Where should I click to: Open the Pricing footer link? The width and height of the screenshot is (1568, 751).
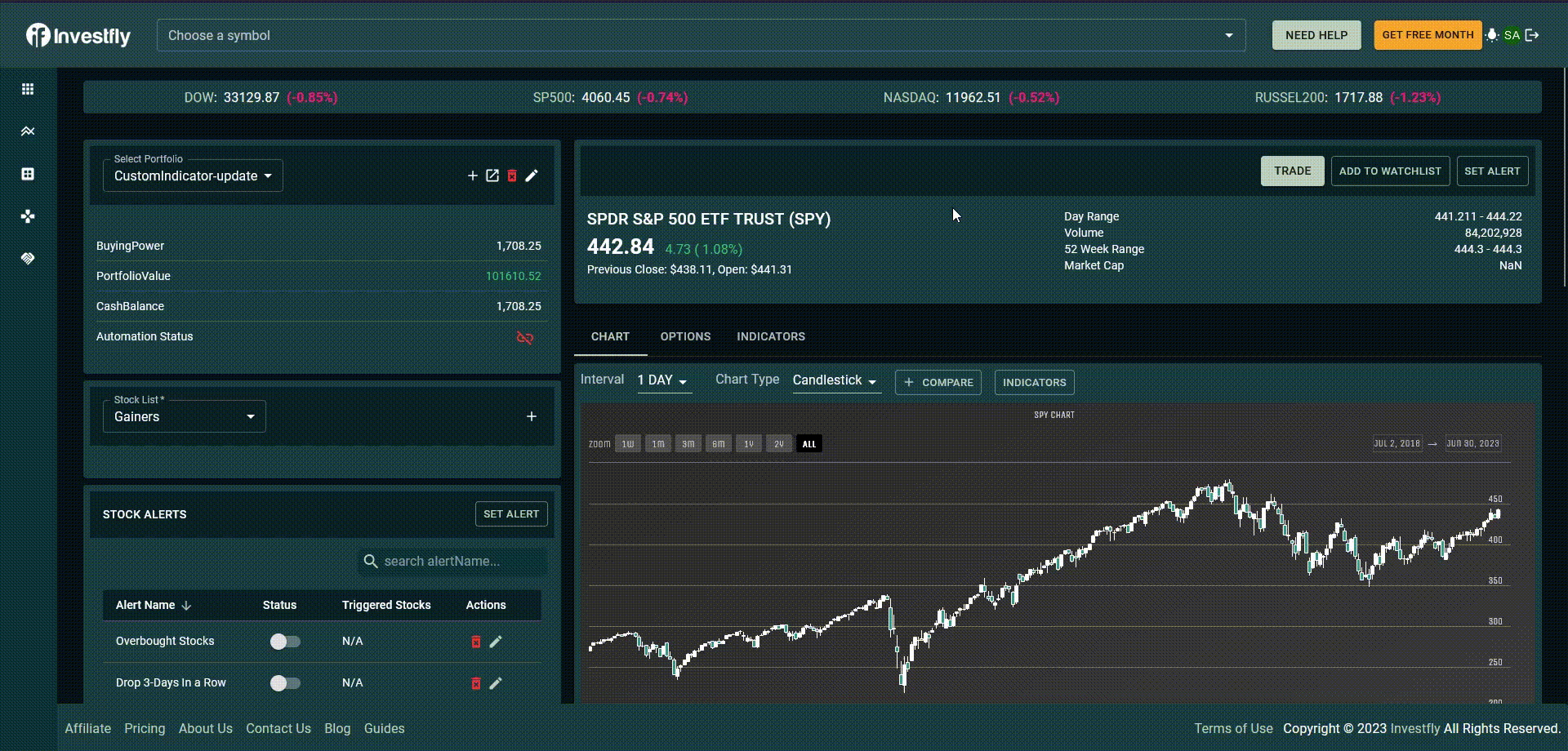point(145,728)
